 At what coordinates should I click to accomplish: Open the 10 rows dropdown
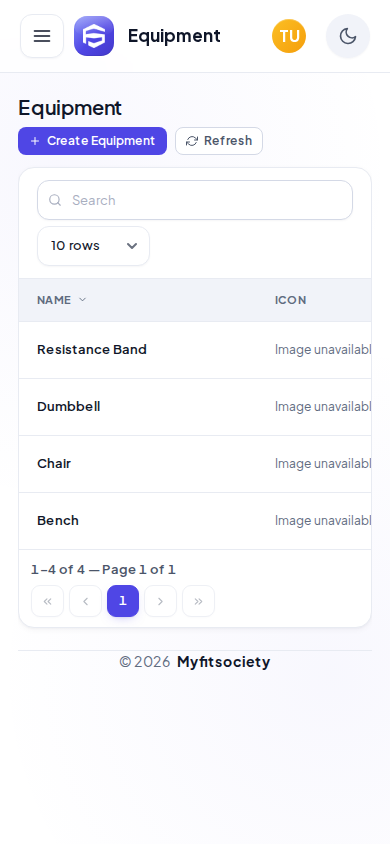point(94,246)
